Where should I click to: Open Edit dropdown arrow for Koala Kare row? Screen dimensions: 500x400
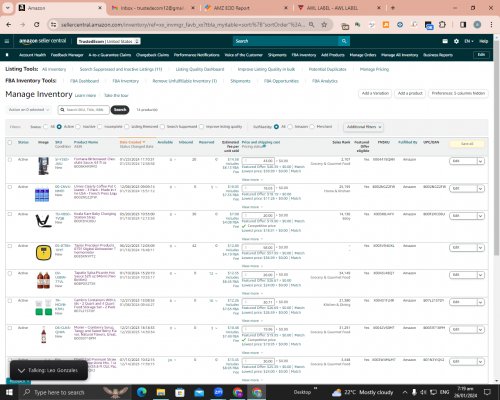pyautogui.click(x=480, y=216)
